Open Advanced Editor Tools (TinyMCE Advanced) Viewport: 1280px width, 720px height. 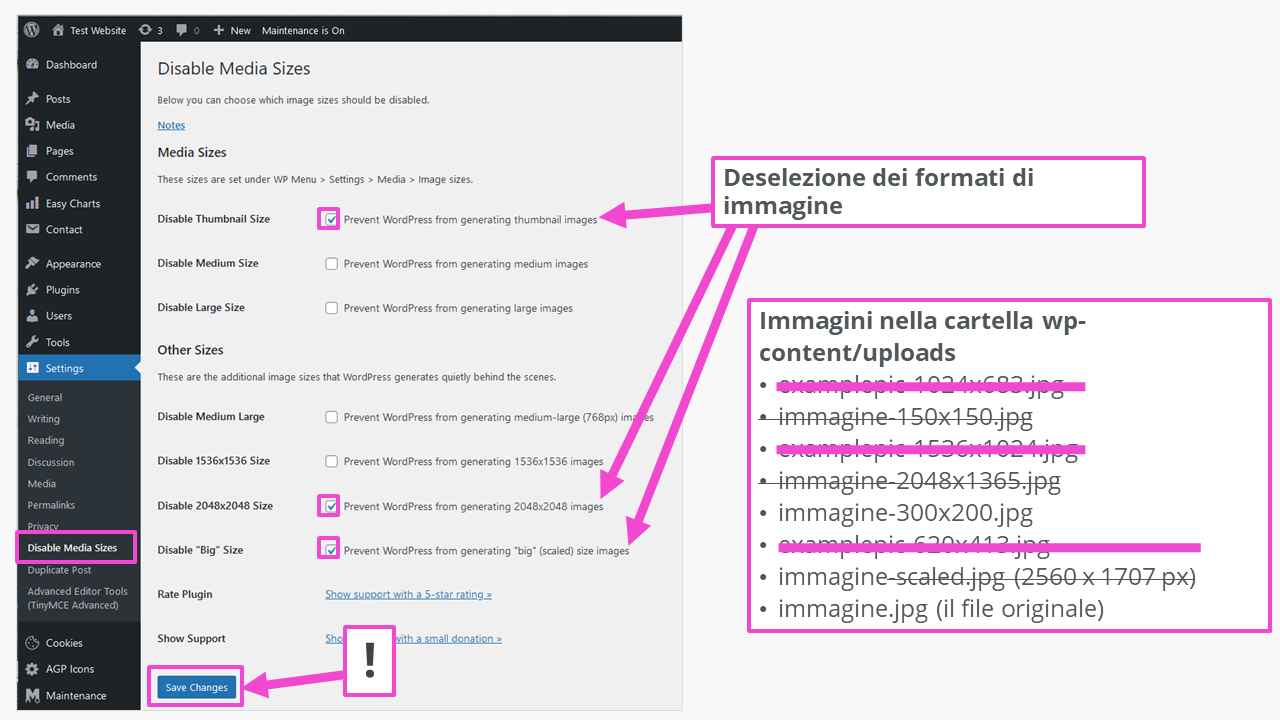pos(78,598)
